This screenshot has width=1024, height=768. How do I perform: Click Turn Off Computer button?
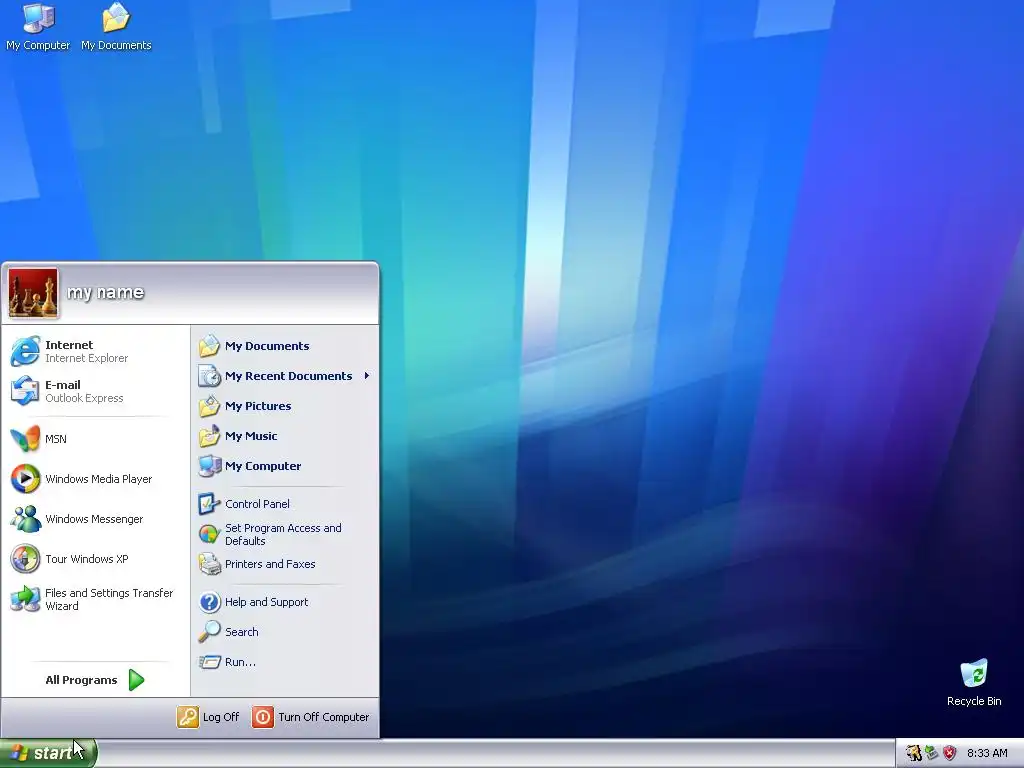click(x=311, y=717)
